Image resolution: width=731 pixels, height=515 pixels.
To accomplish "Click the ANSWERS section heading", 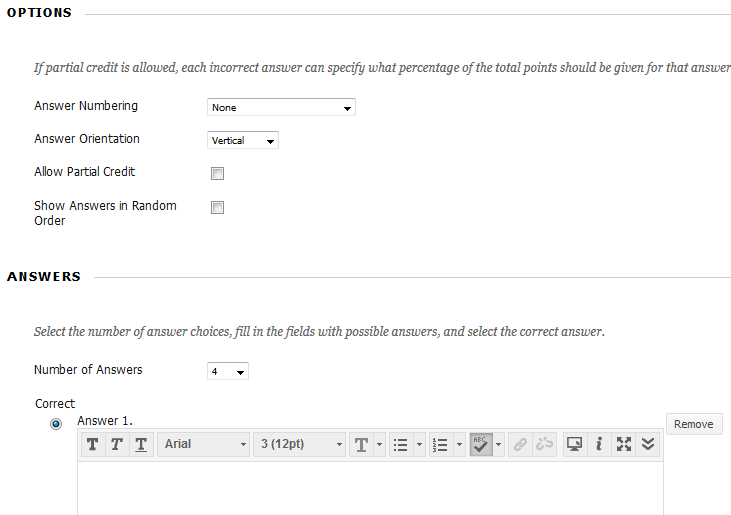I will 44,277.
